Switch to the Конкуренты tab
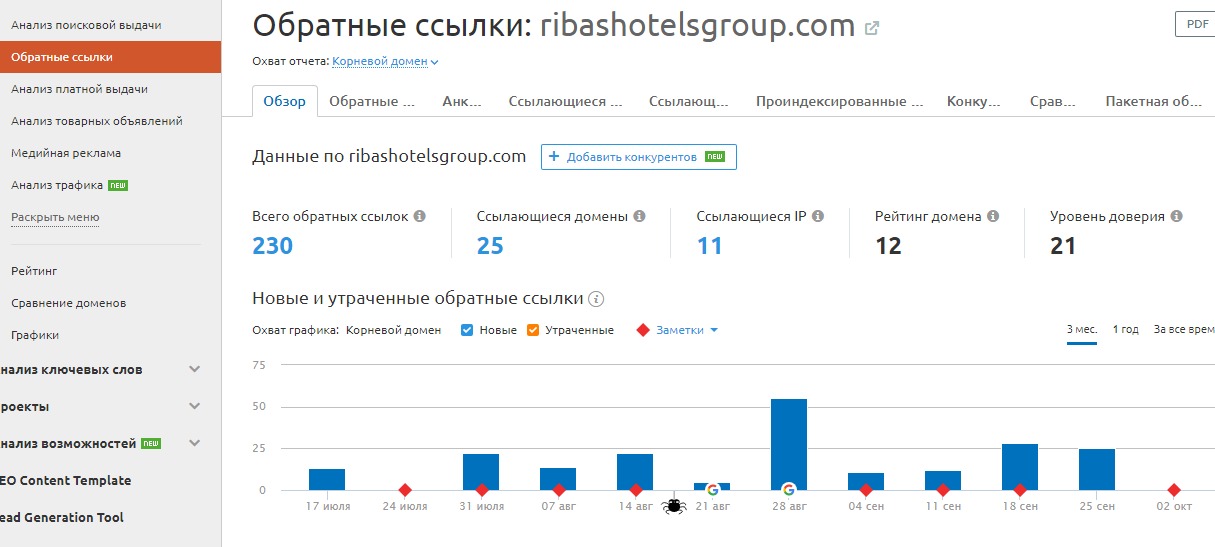The width and height of the screenshot is (1215, 547). tap(973, 101)
